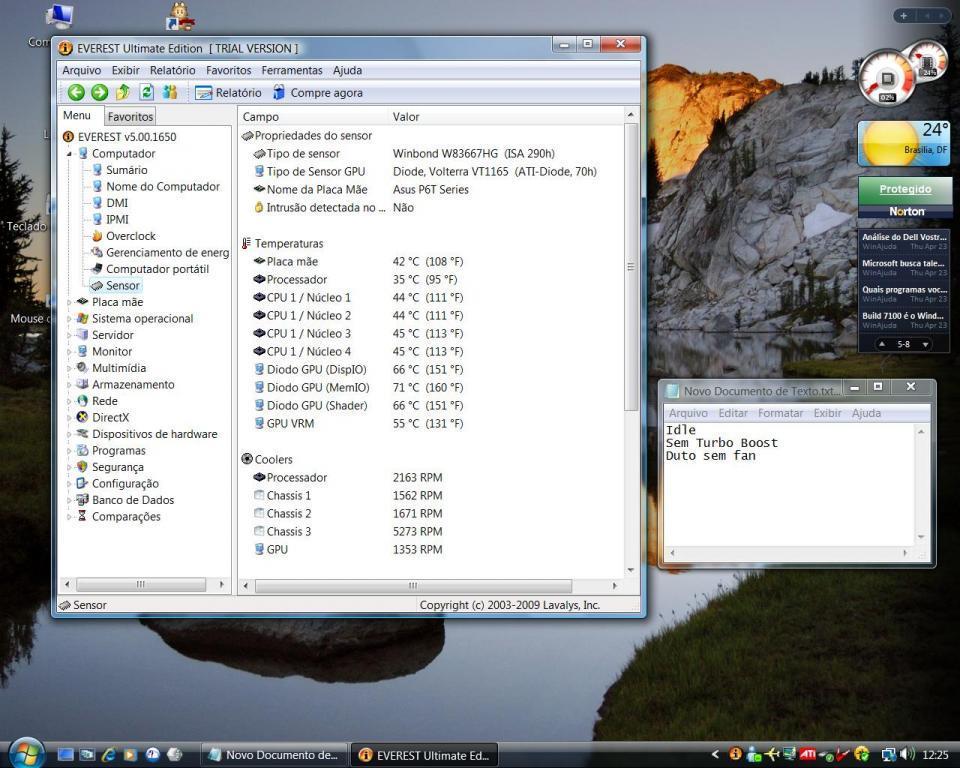Expand the Placa mãe tree node

coord(70,302)
